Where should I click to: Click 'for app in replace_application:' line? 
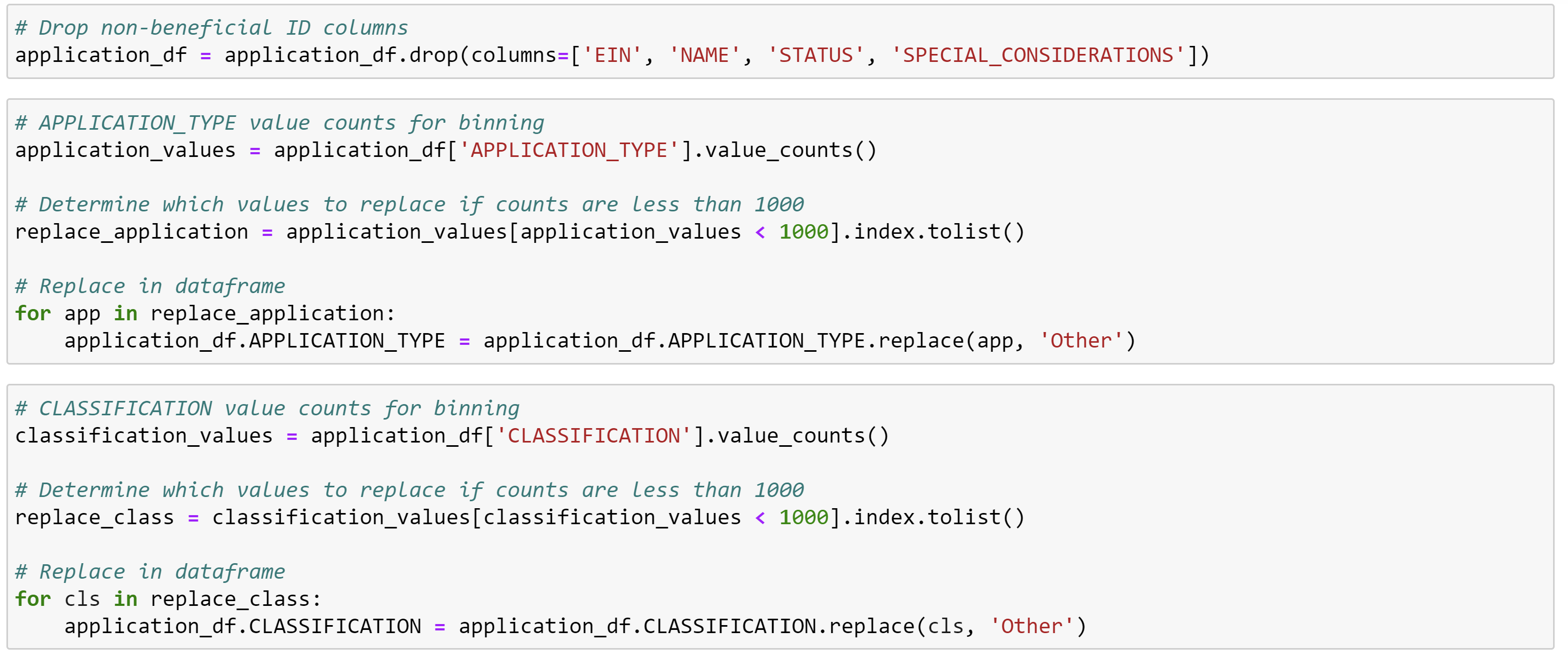pyautogui.click(x=205, y=313)
